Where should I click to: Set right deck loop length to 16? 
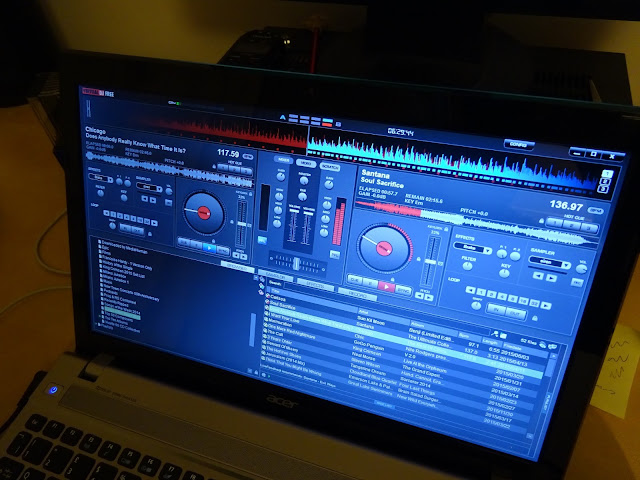point(524,301)
